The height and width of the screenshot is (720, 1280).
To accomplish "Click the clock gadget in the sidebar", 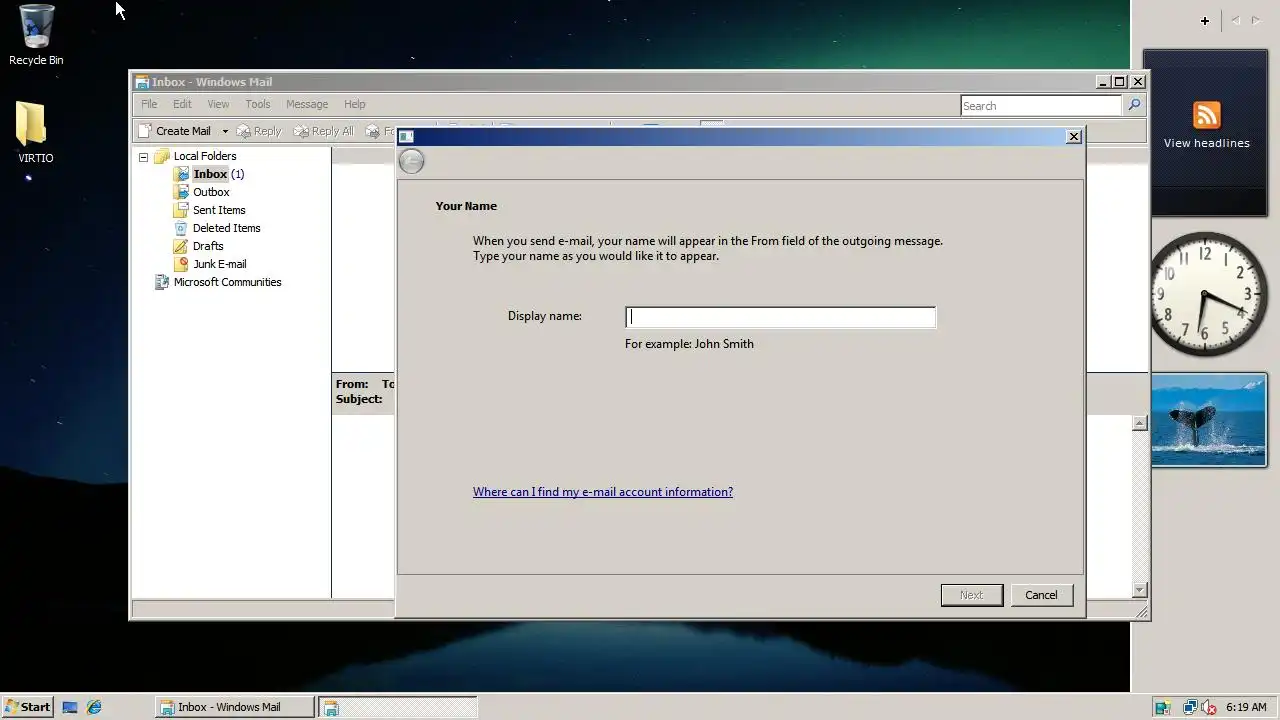I will (x=1207, y=294).
